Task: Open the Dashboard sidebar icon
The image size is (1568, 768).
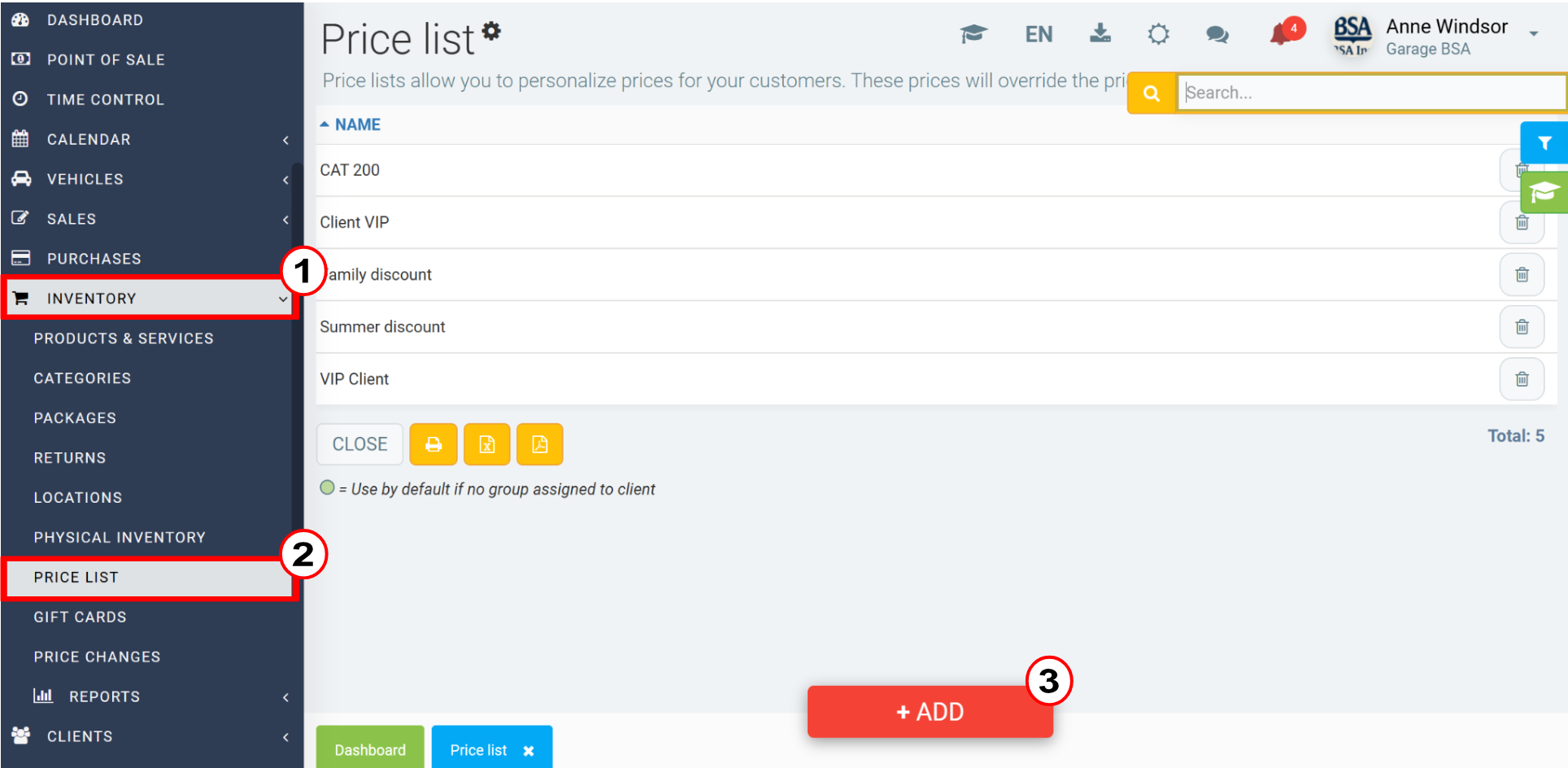Action: pos(20,20)
